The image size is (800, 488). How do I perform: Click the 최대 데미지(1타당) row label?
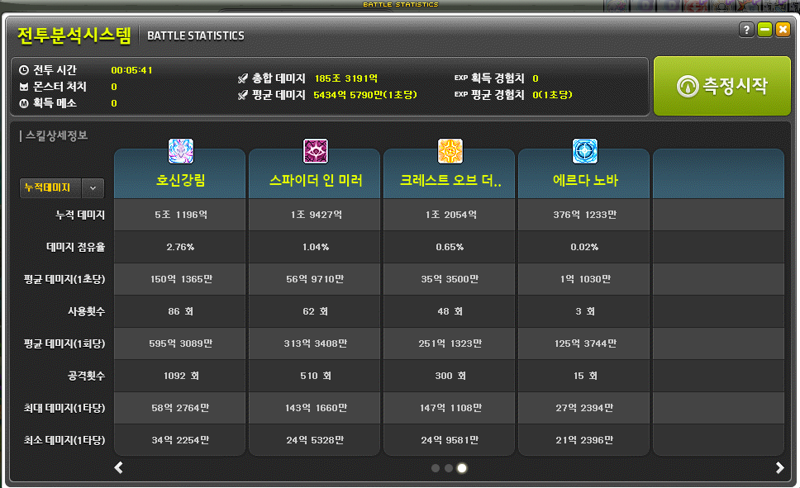pos(64,408)
